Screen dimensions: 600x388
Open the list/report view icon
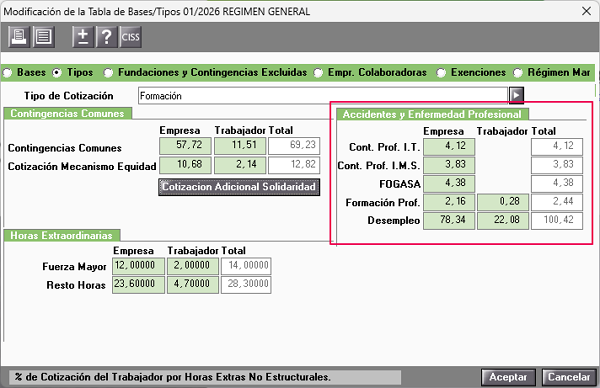click(x=44, y=37)
